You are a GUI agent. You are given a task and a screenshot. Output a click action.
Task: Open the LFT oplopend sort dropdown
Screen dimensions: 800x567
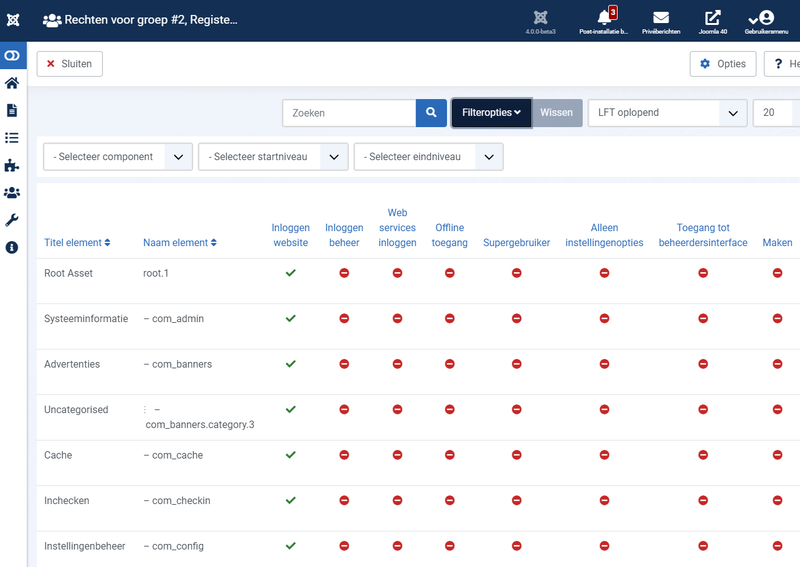(667, 113)
